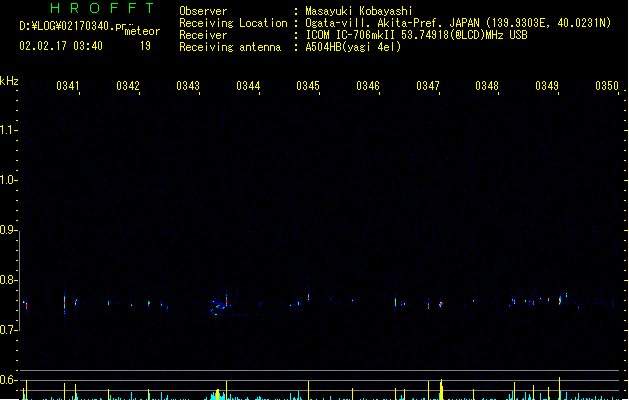Click the 0346 time marker
This screenshot has width=629, height=400.
point(368,86)
